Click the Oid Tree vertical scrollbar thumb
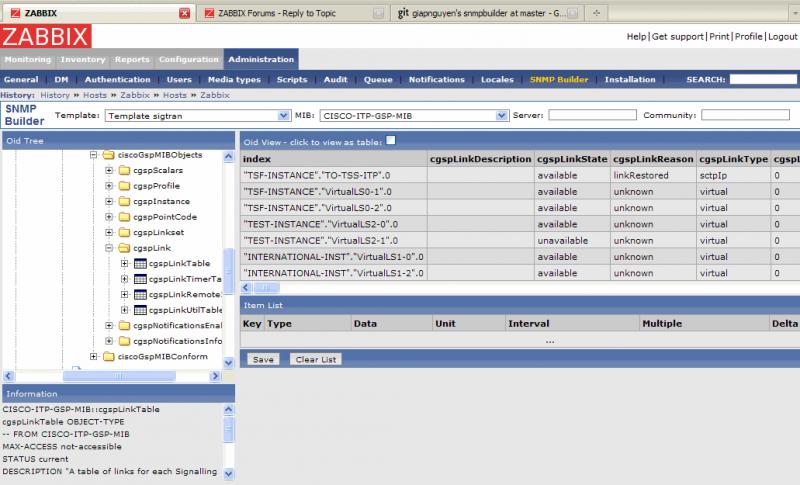 click(x=229, y=270)
